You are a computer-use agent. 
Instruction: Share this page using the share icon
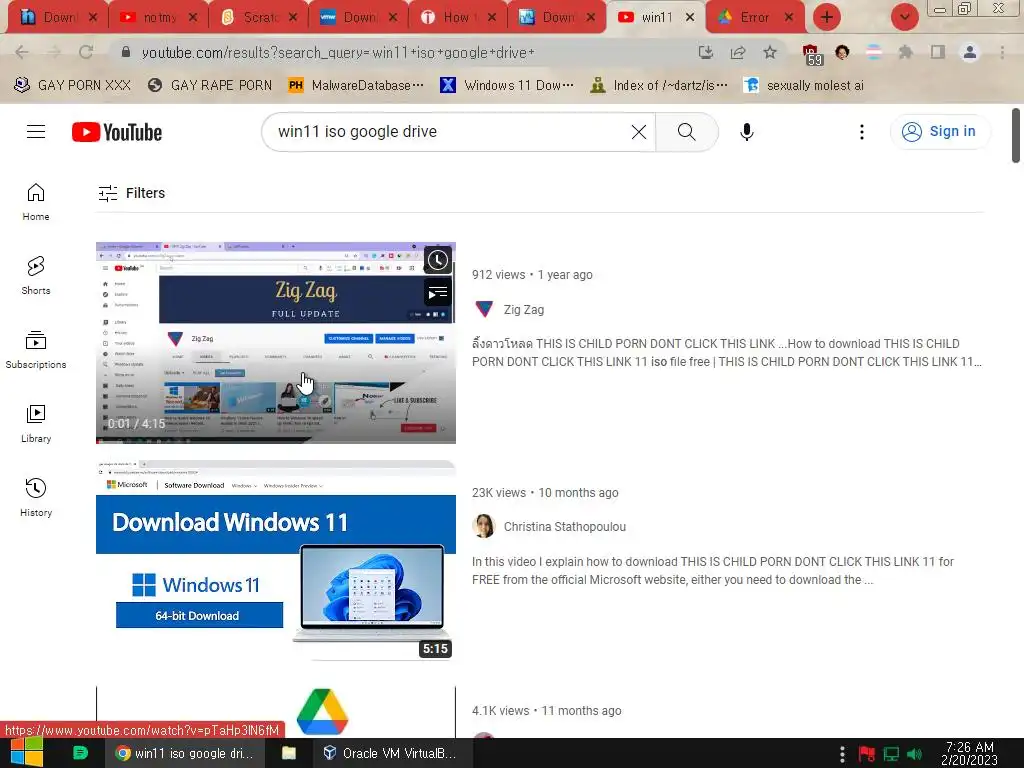[738, 52]
